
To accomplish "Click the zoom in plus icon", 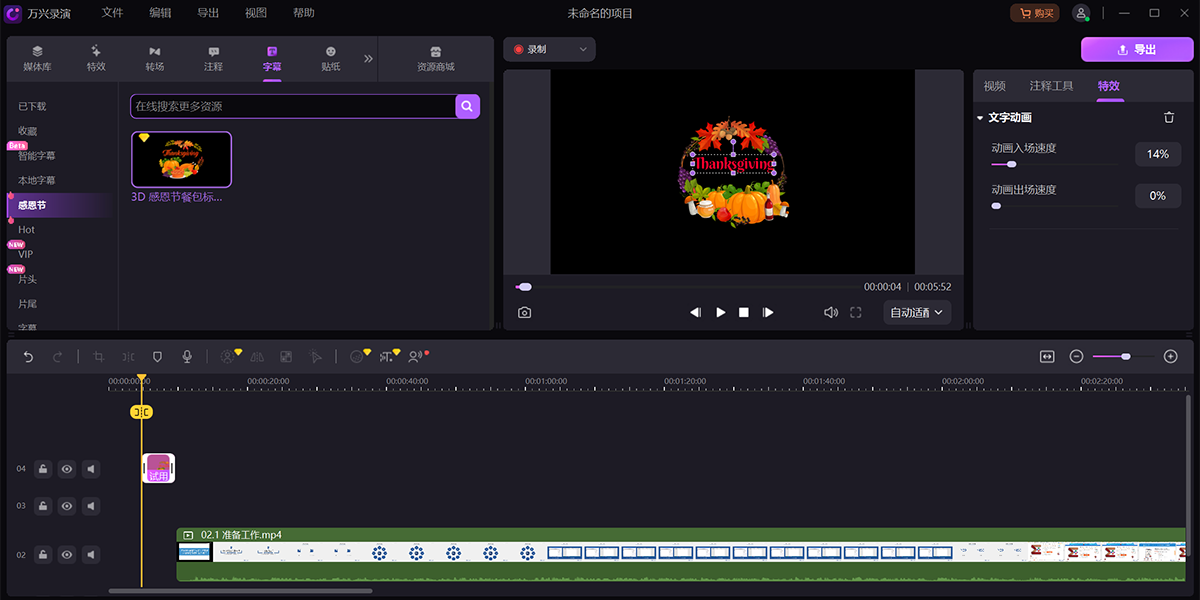I will point(1171,356).
